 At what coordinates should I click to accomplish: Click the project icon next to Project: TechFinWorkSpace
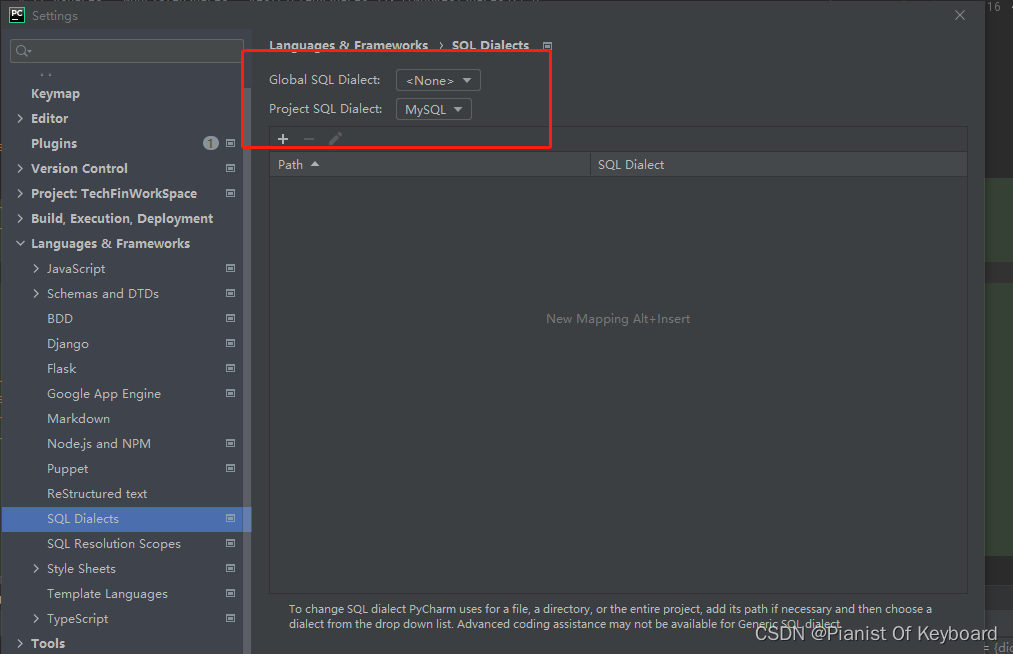point(230,193)
